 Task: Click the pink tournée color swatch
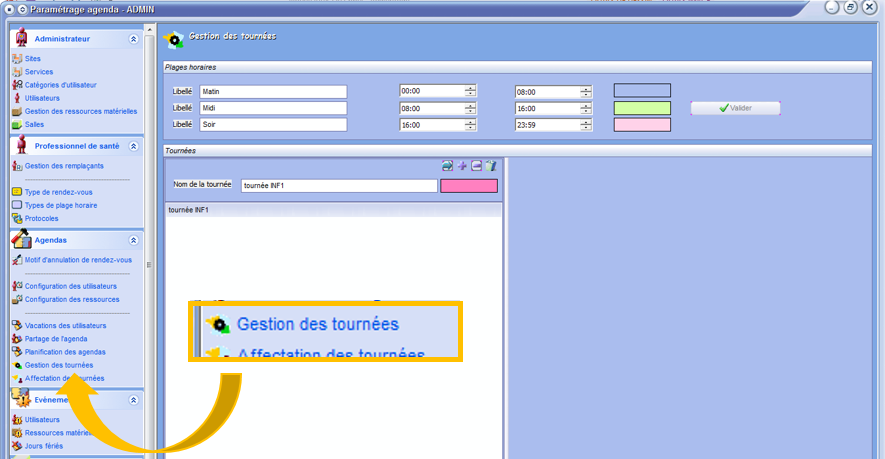[x=469, y=186]
